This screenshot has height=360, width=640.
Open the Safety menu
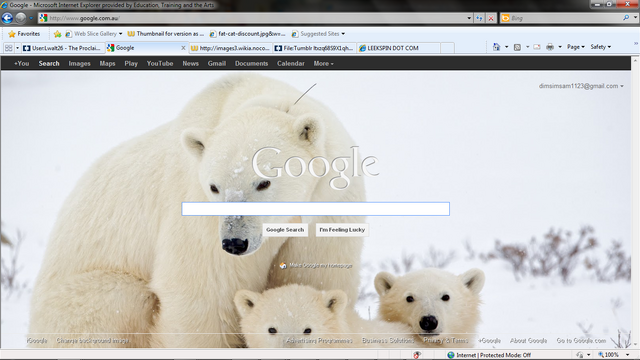[600, 47]
